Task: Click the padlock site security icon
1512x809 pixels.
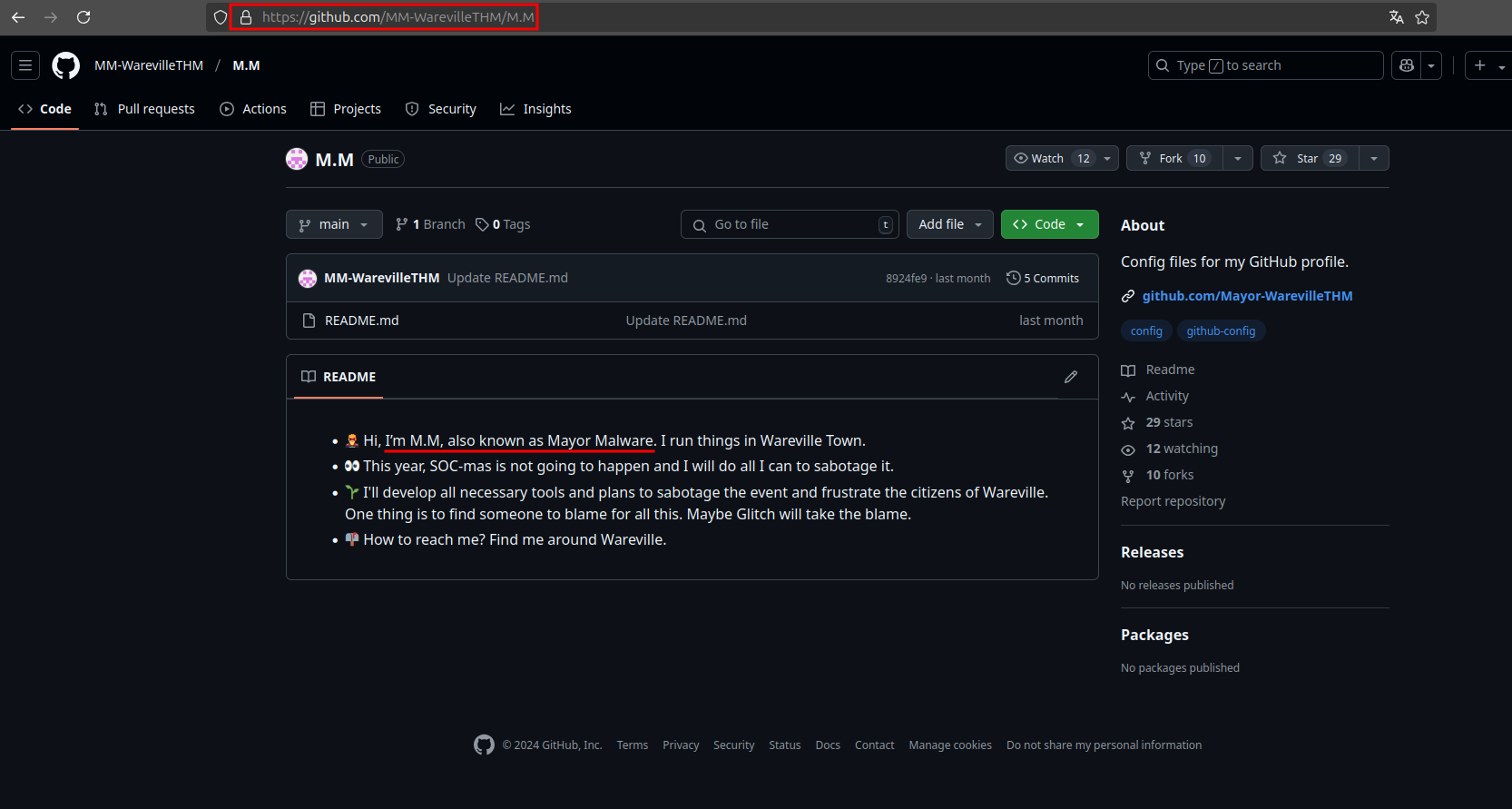Action: coord(245,17)
